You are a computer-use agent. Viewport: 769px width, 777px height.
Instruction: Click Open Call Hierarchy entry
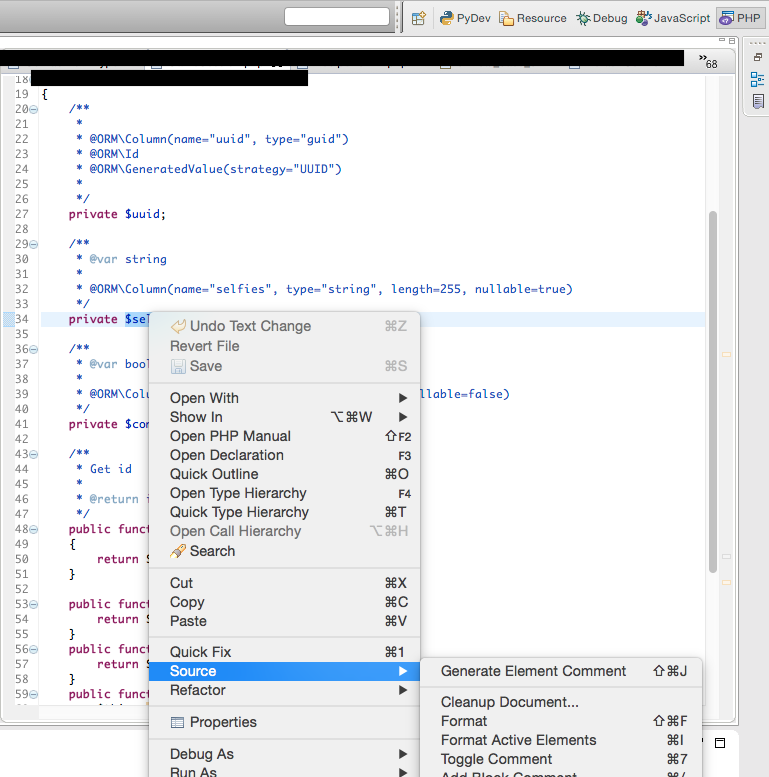(284, 531)
